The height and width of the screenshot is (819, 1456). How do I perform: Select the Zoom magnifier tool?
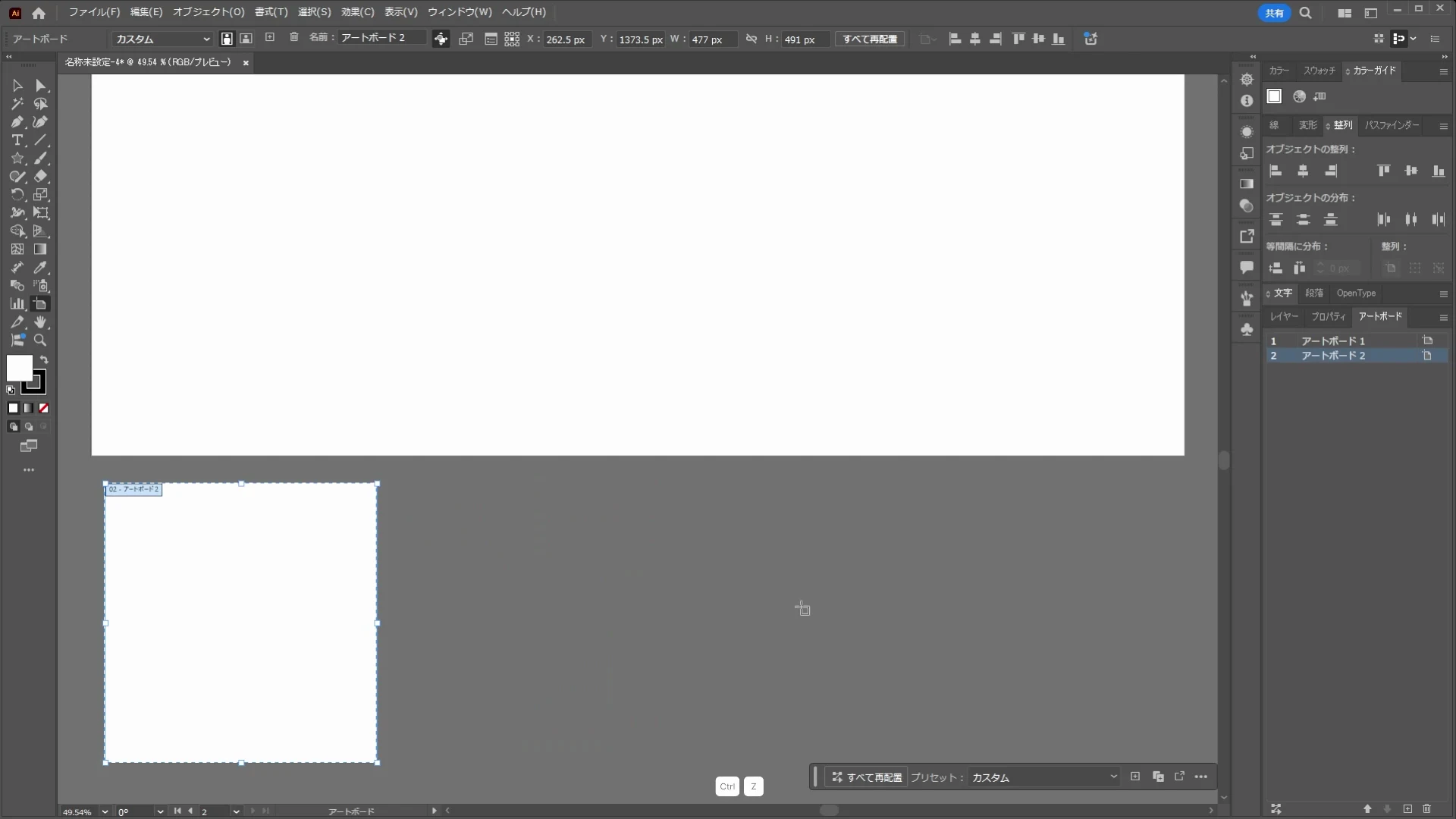pos(41,340)
